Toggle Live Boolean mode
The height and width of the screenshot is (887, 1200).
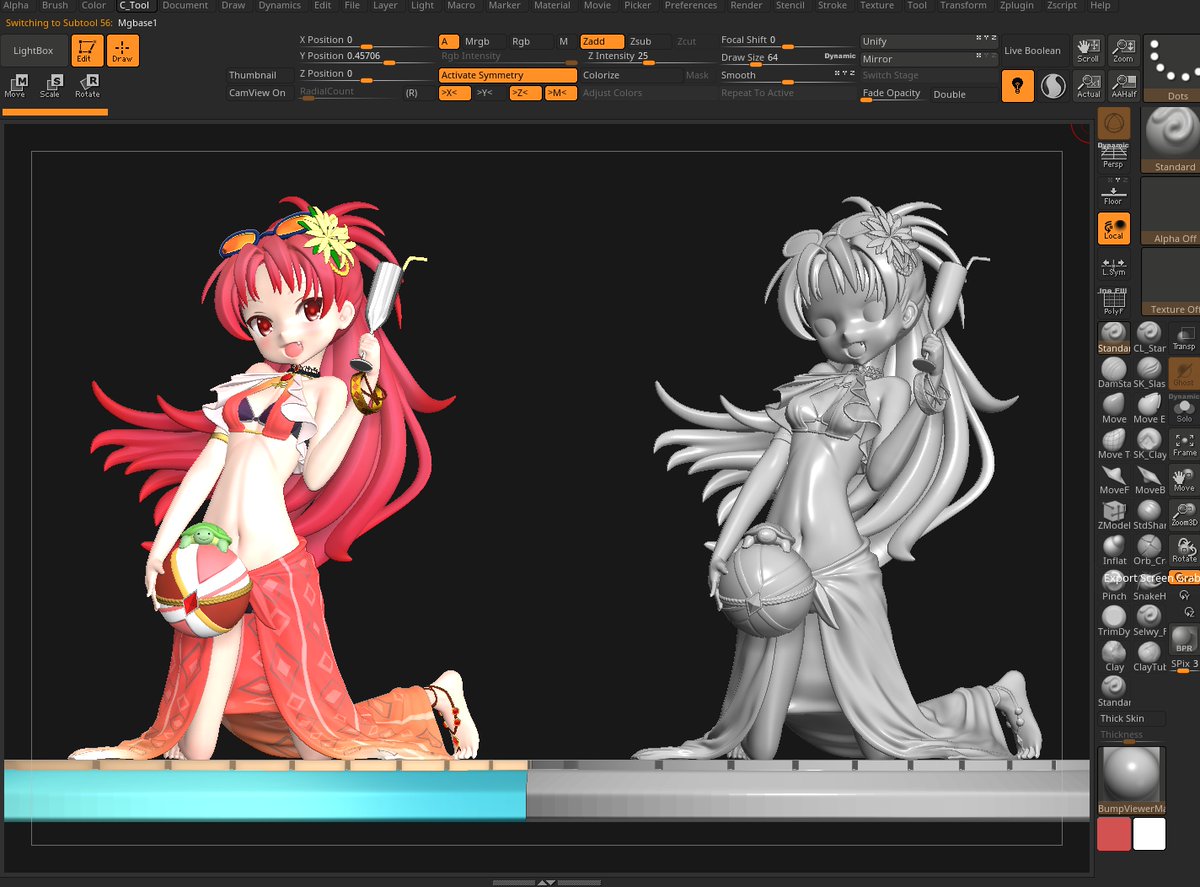(1032, 51)
